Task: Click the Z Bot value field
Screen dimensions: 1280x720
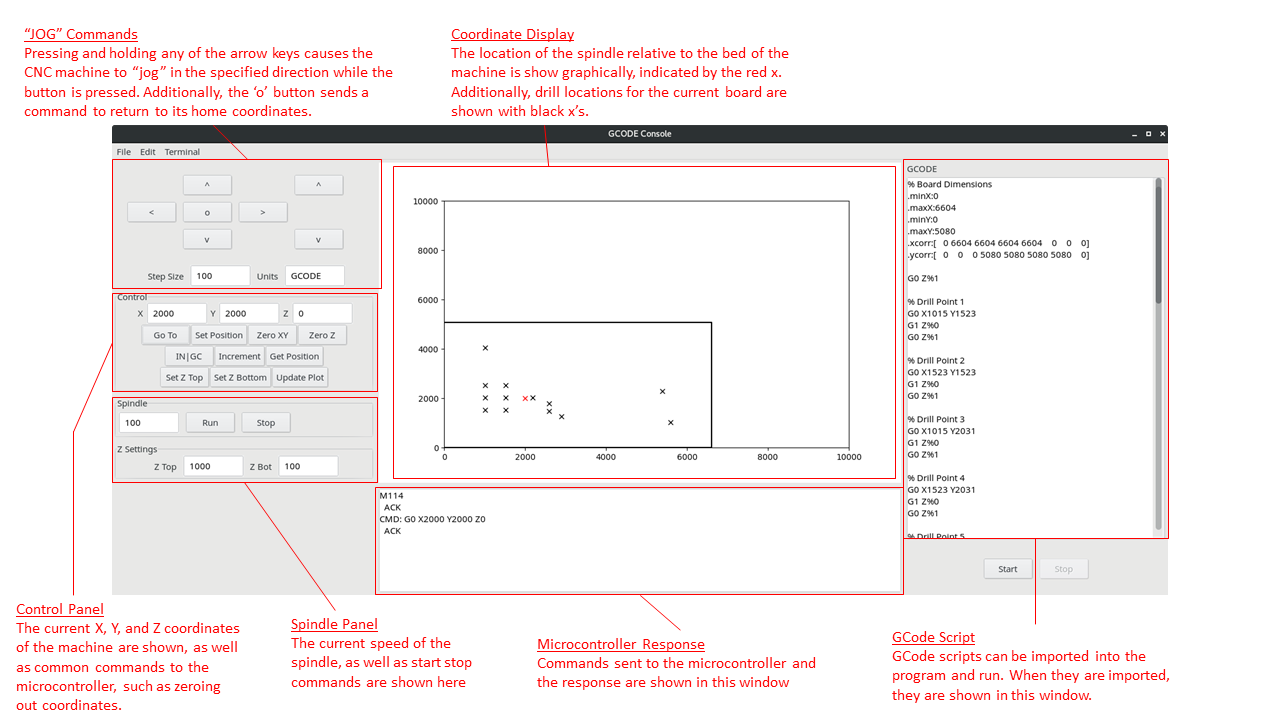Action: pyautogui.click(x=308, y=466)
